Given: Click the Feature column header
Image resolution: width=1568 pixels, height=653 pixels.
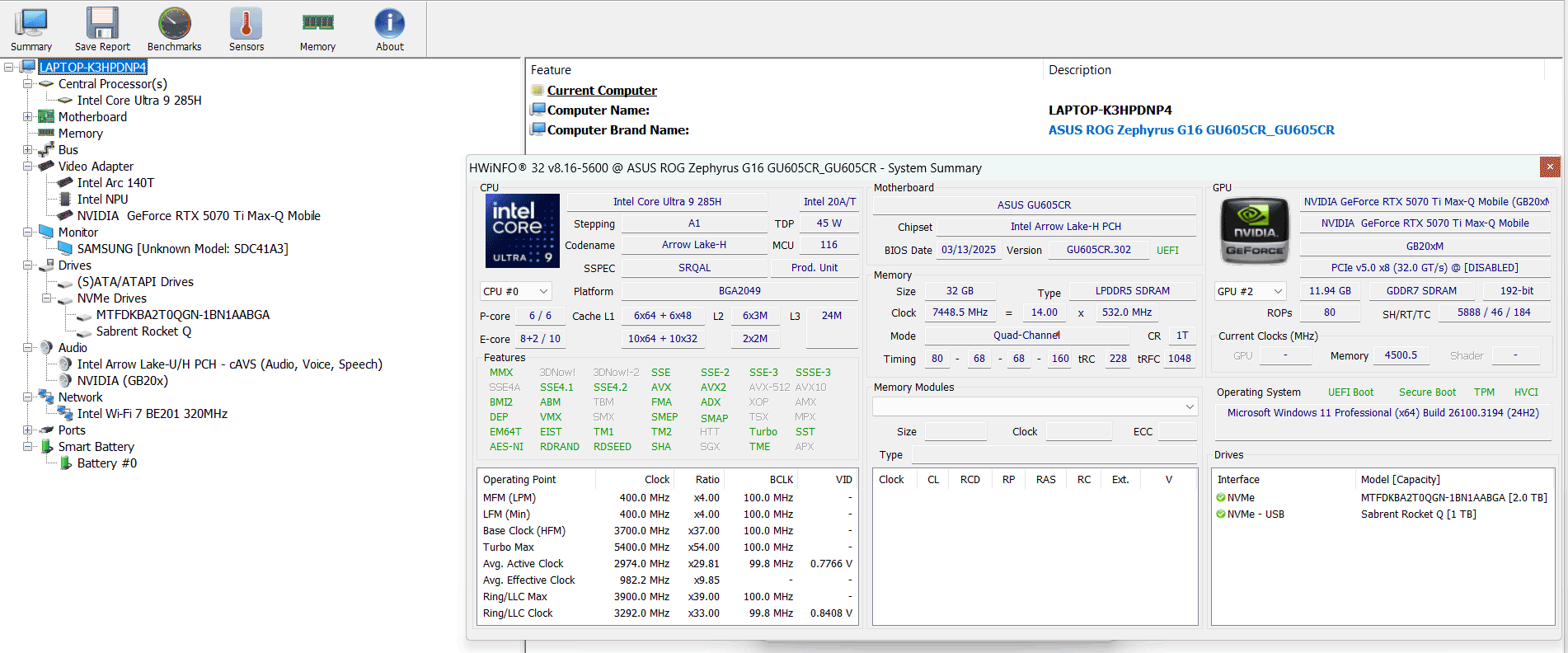Looking at the screenshot, I should 784,70.
